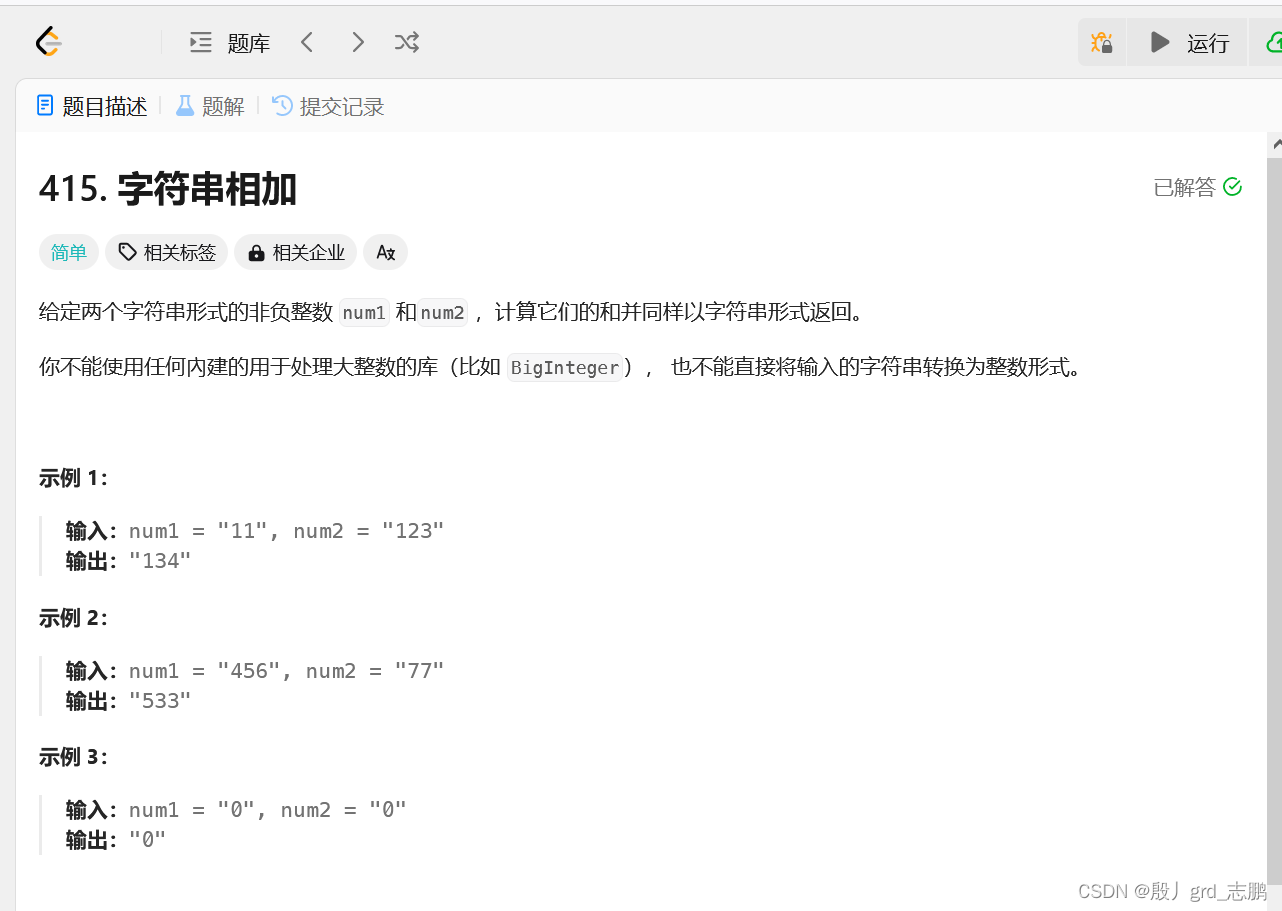
Task: Open the 题库 problem list panel
Action: (230, 42)
